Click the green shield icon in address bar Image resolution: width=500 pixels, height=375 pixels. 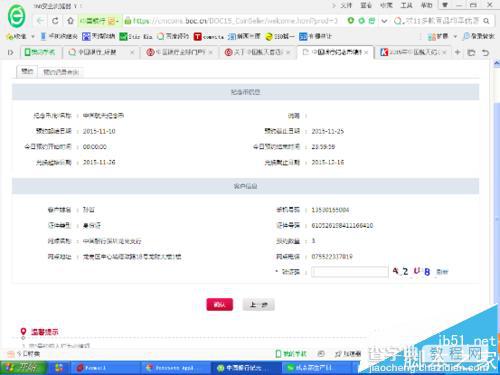[351, 21]
